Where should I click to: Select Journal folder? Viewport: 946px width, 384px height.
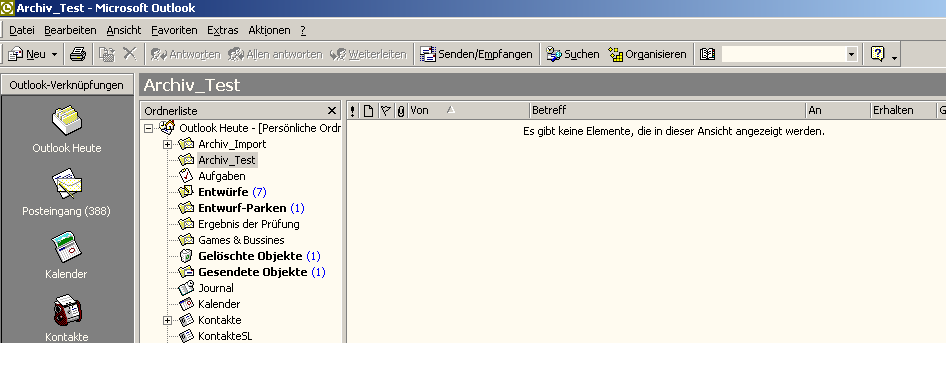pos(215,288)
